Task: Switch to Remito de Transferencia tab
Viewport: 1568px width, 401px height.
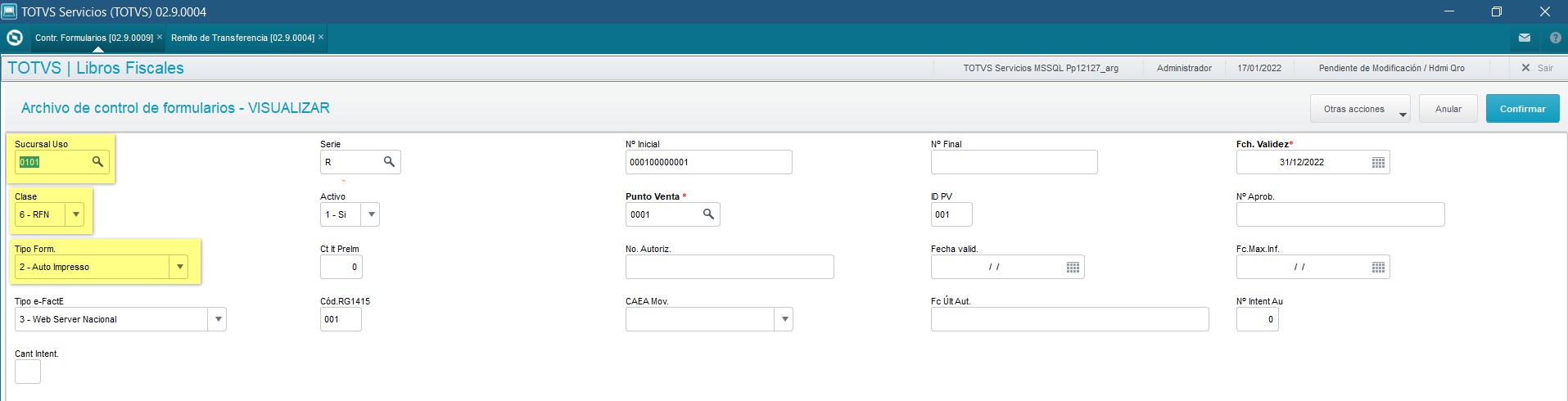Action: (x=242, y=38)
